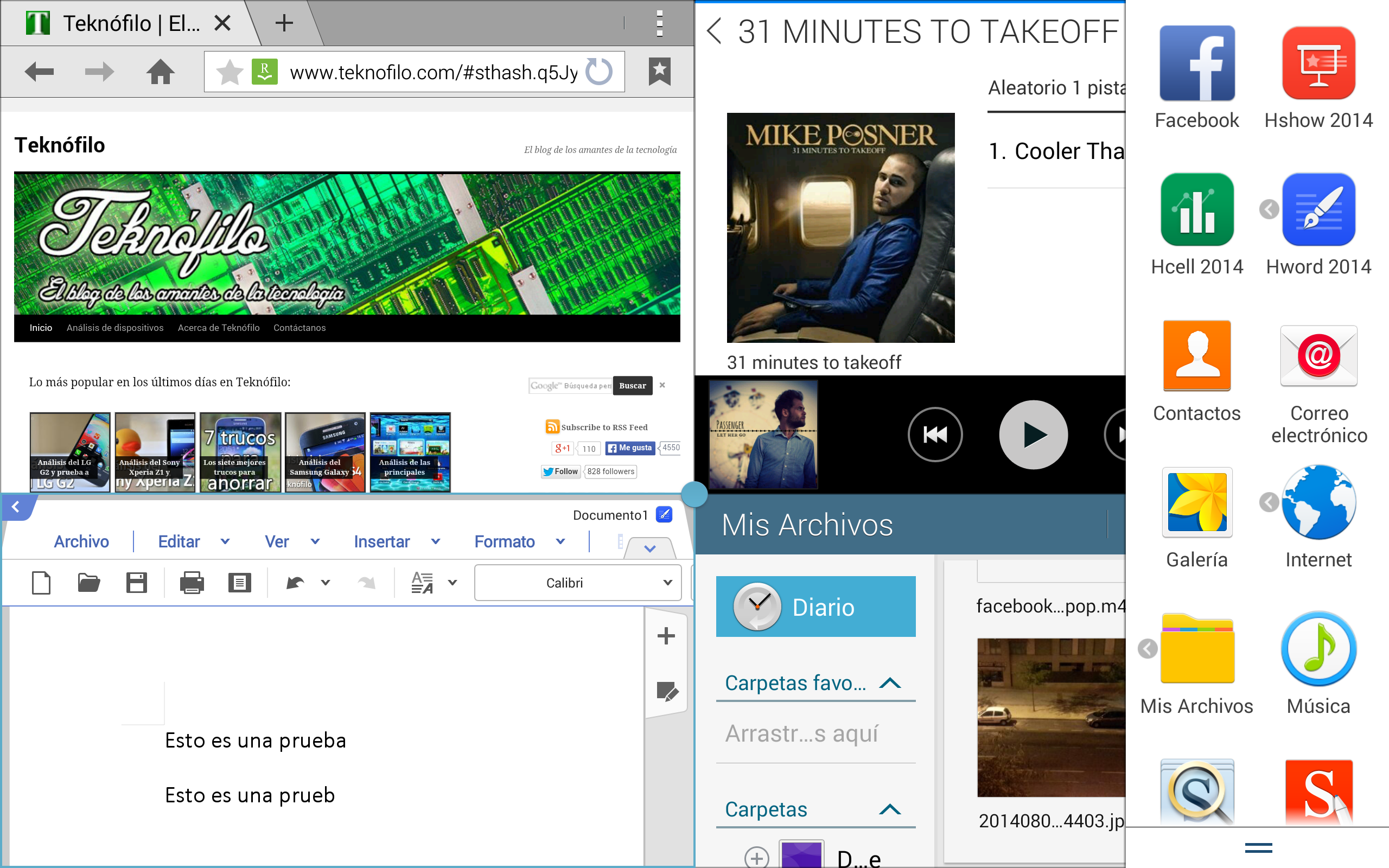Open the Calibri font dropdown
The image size is (1389, 868).
[x=577, y=583]
